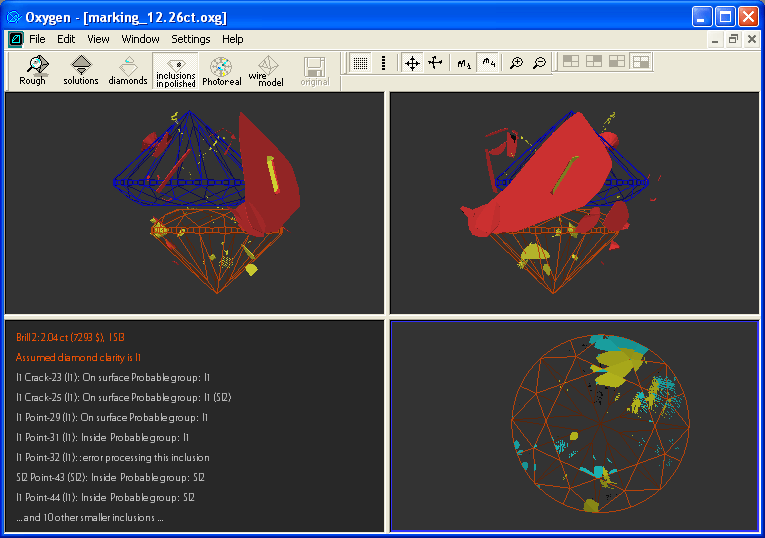Open the File menu
Viewport: 765px width, 538px height.
(37, 39)
